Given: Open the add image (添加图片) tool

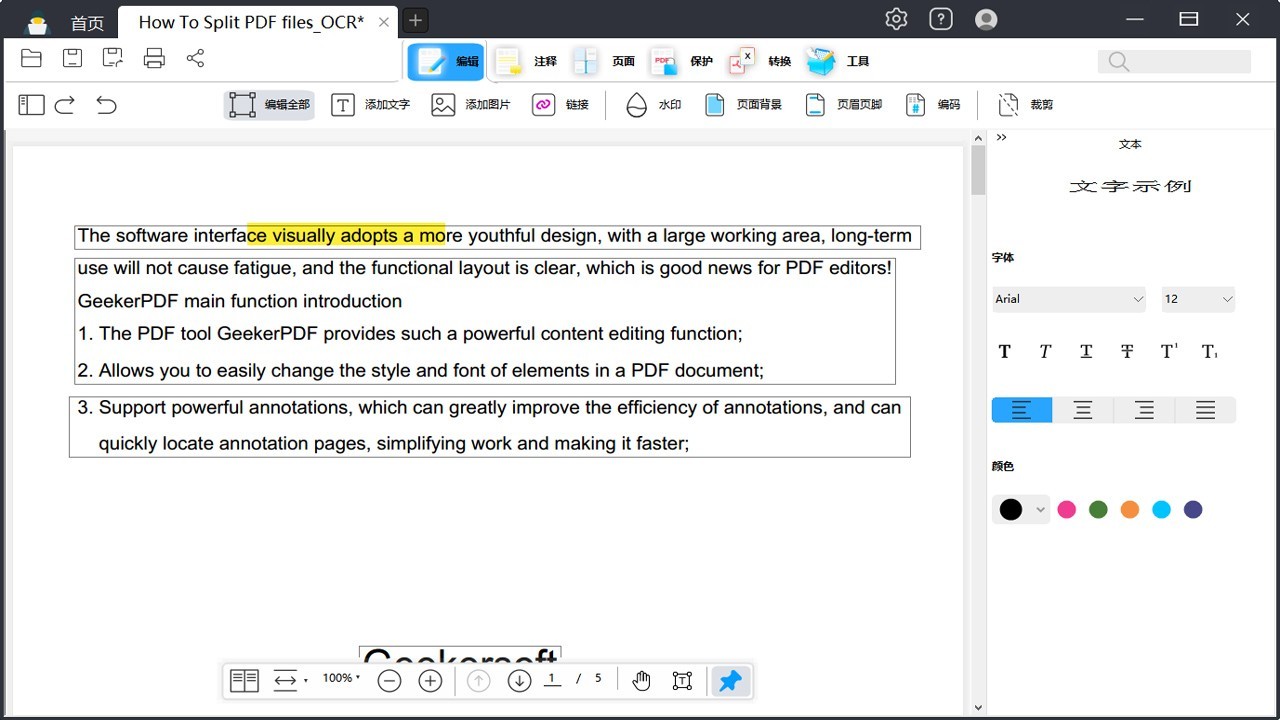Looking at the screenshot, I should (x=470, y=105).
